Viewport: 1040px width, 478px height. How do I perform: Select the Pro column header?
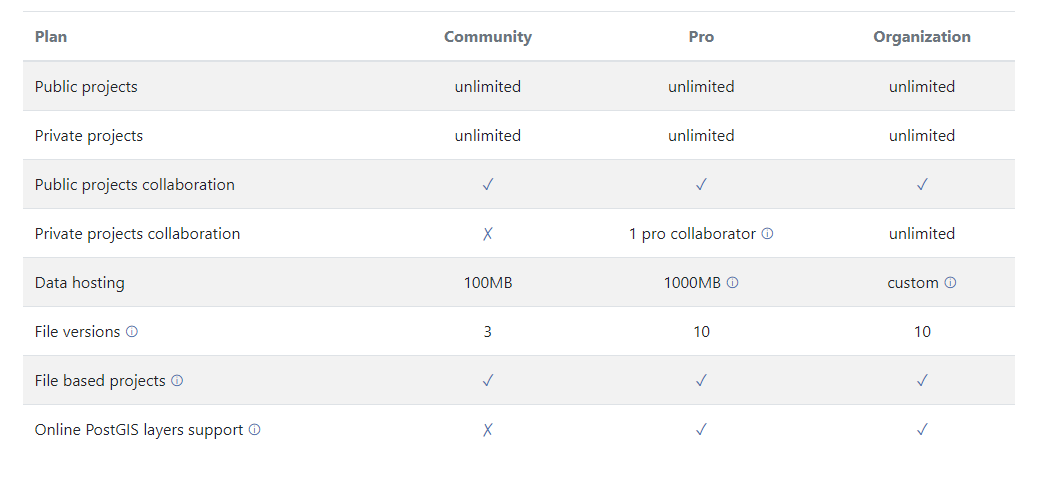pyautogui.click(x=701, y=37)
